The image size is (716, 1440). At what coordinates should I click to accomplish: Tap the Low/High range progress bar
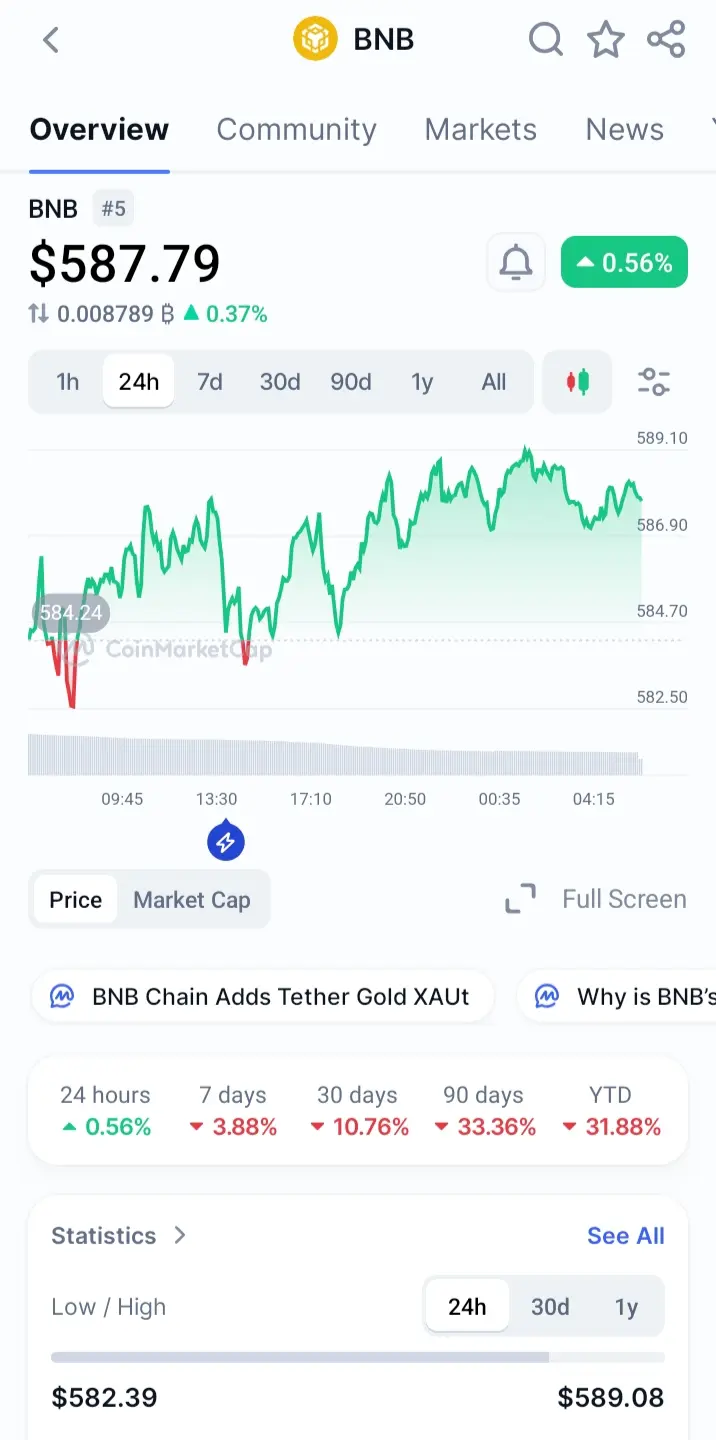pos(357,1357)
